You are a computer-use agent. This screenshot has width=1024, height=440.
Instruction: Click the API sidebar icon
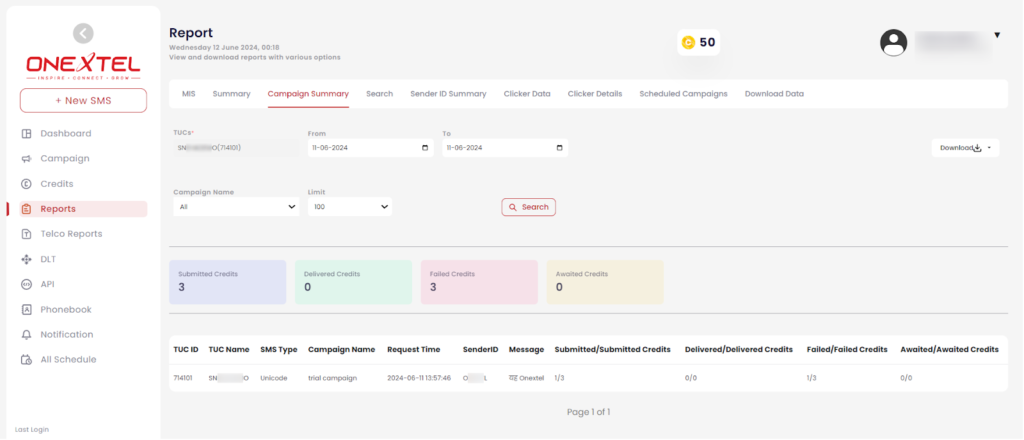(27, 284)
